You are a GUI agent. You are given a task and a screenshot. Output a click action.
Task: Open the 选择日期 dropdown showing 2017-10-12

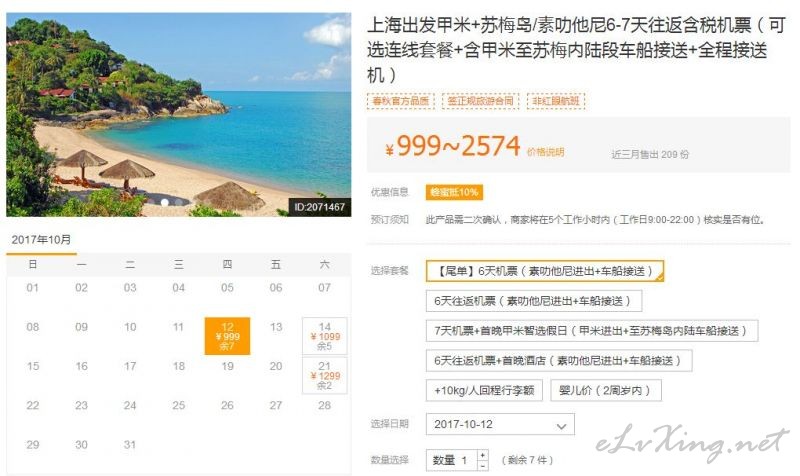click(x=500, y=424)
